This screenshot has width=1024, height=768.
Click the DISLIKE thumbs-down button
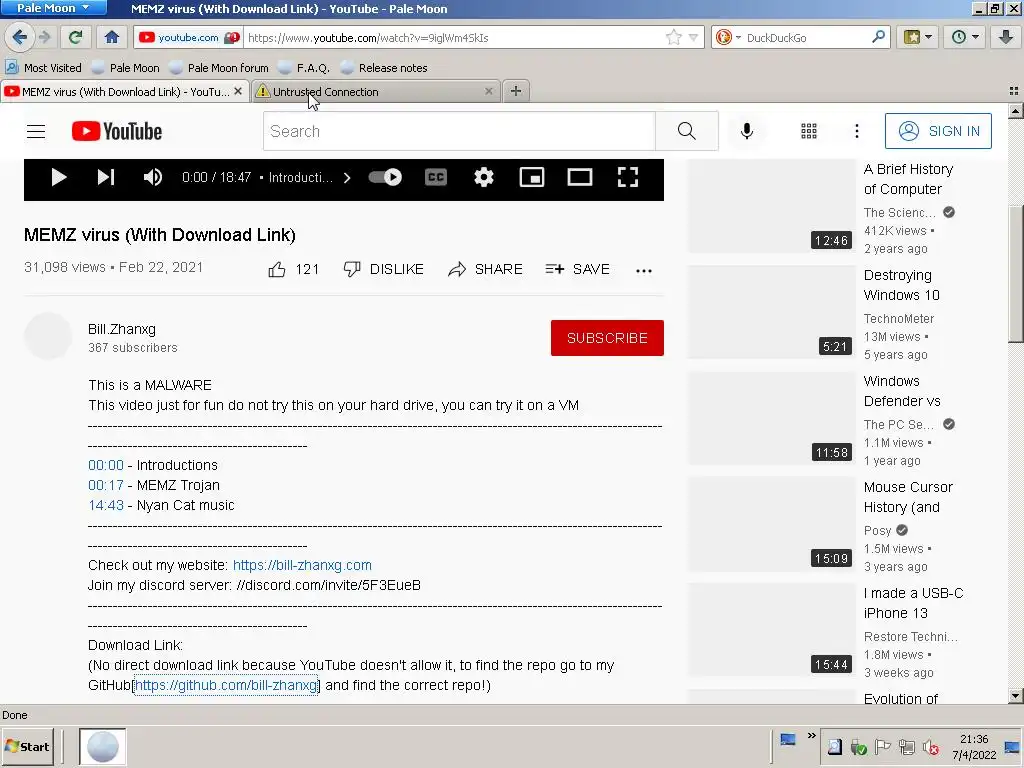point(383,269)
